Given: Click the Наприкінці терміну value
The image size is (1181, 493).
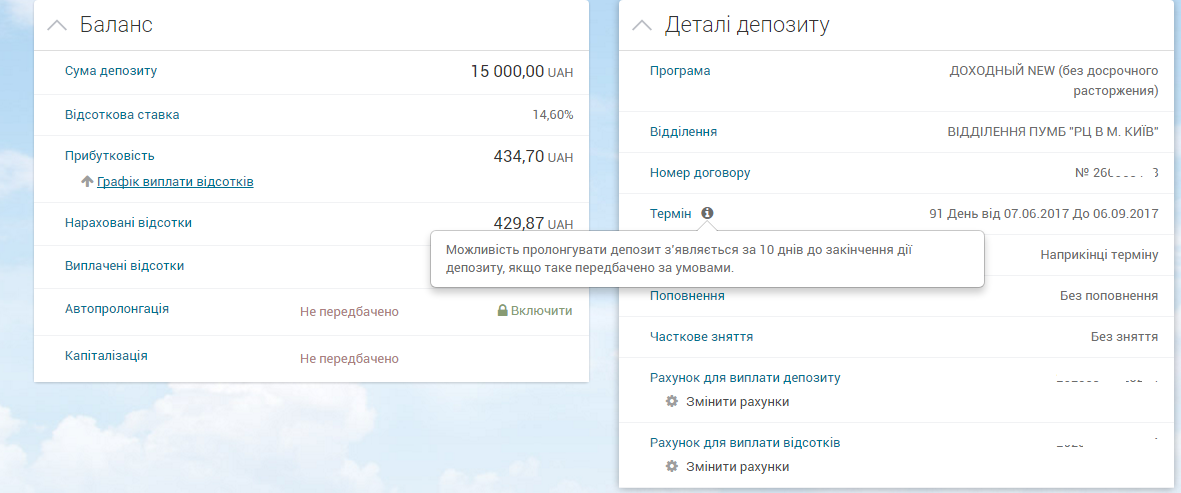Looking at the screenshot, I should (1100, 255).
